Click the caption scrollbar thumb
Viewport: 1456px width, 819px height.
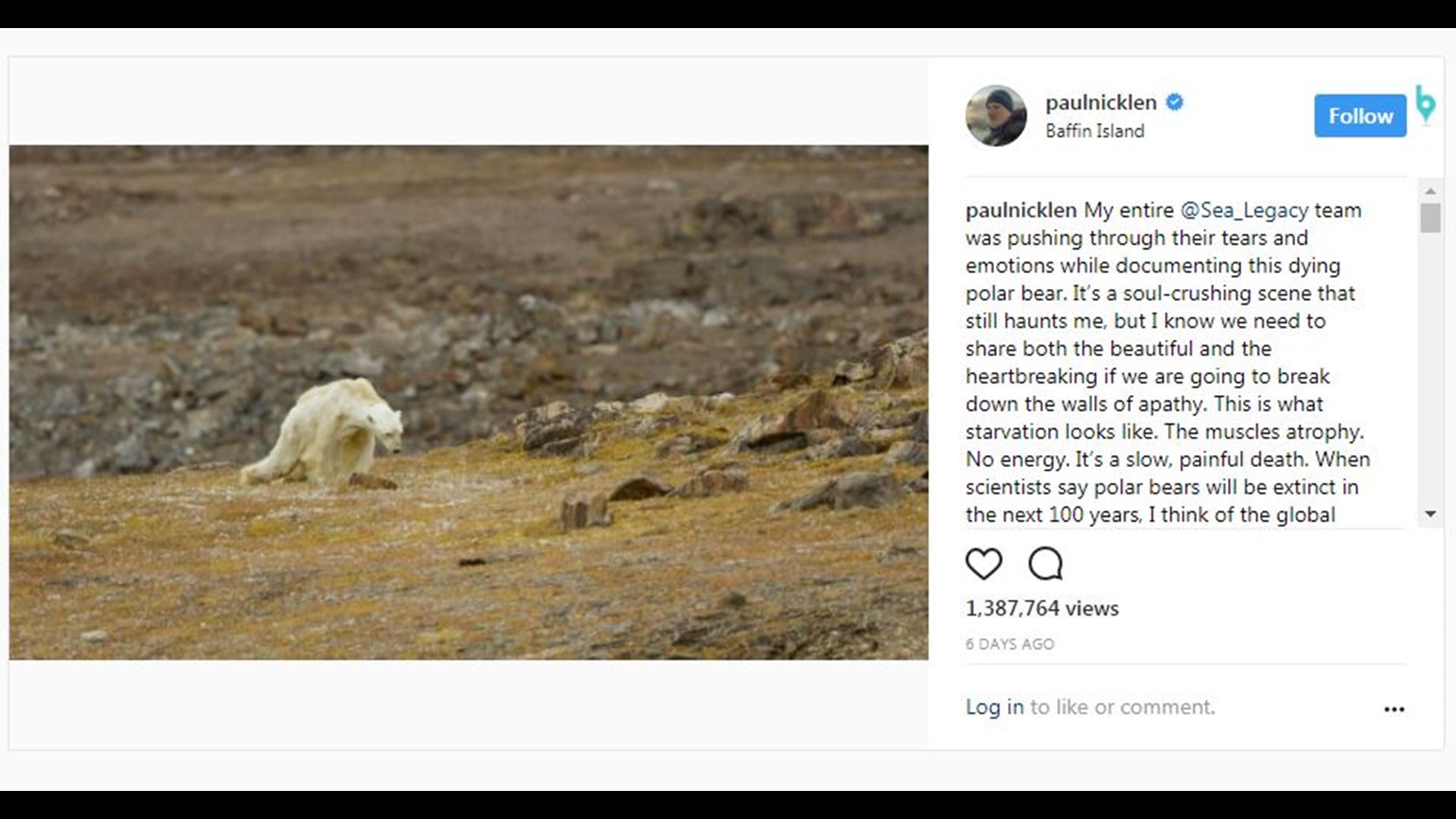tap(1431, 218)
